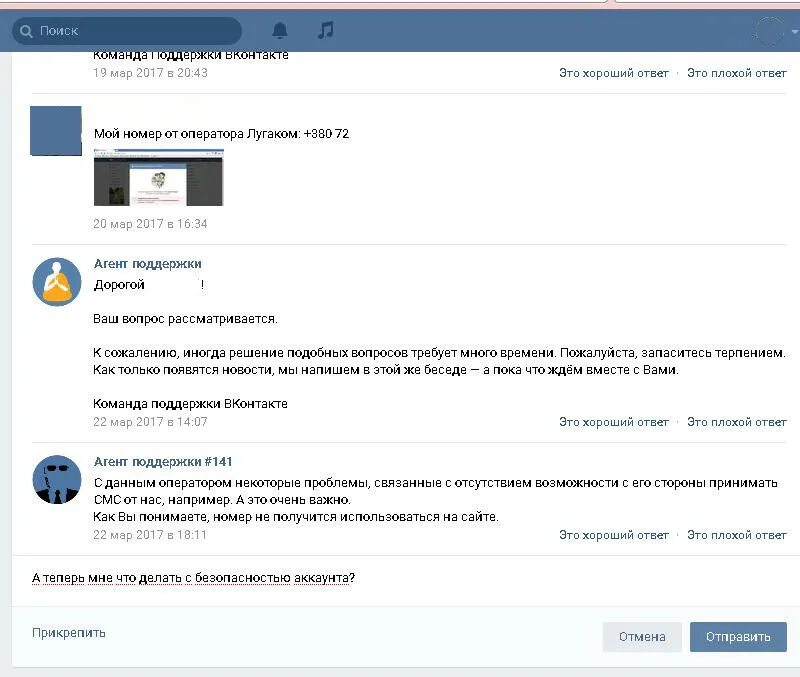The height and width of the screenshot is (677, 800).
Task: Mark 22 мар 14:07 reply as good answer
Action: [613, 422]
